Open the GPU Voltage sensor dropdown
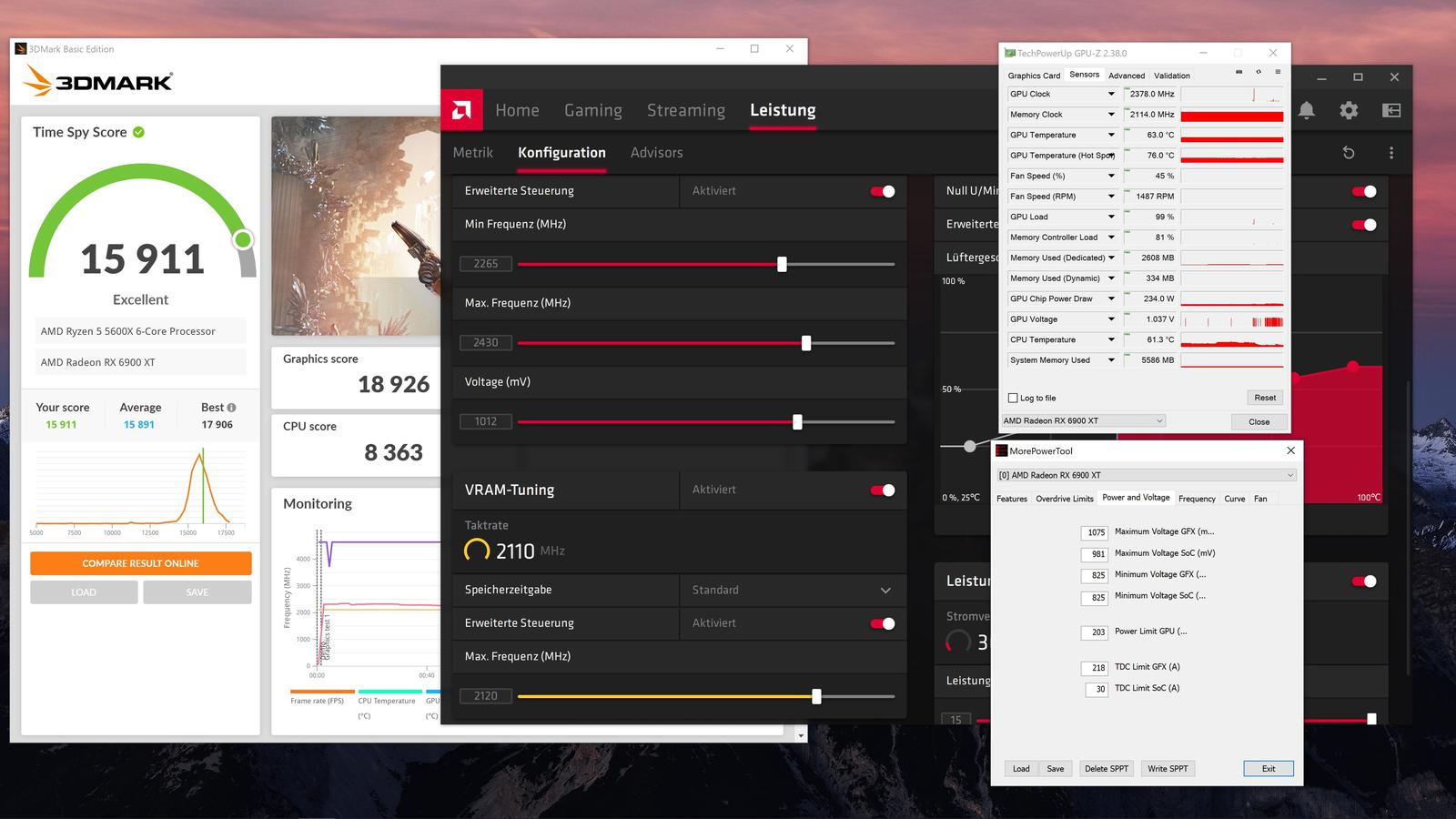The width and height of the screenshot is (1456, 819). pyautogui.click(x=1111, y=319)
